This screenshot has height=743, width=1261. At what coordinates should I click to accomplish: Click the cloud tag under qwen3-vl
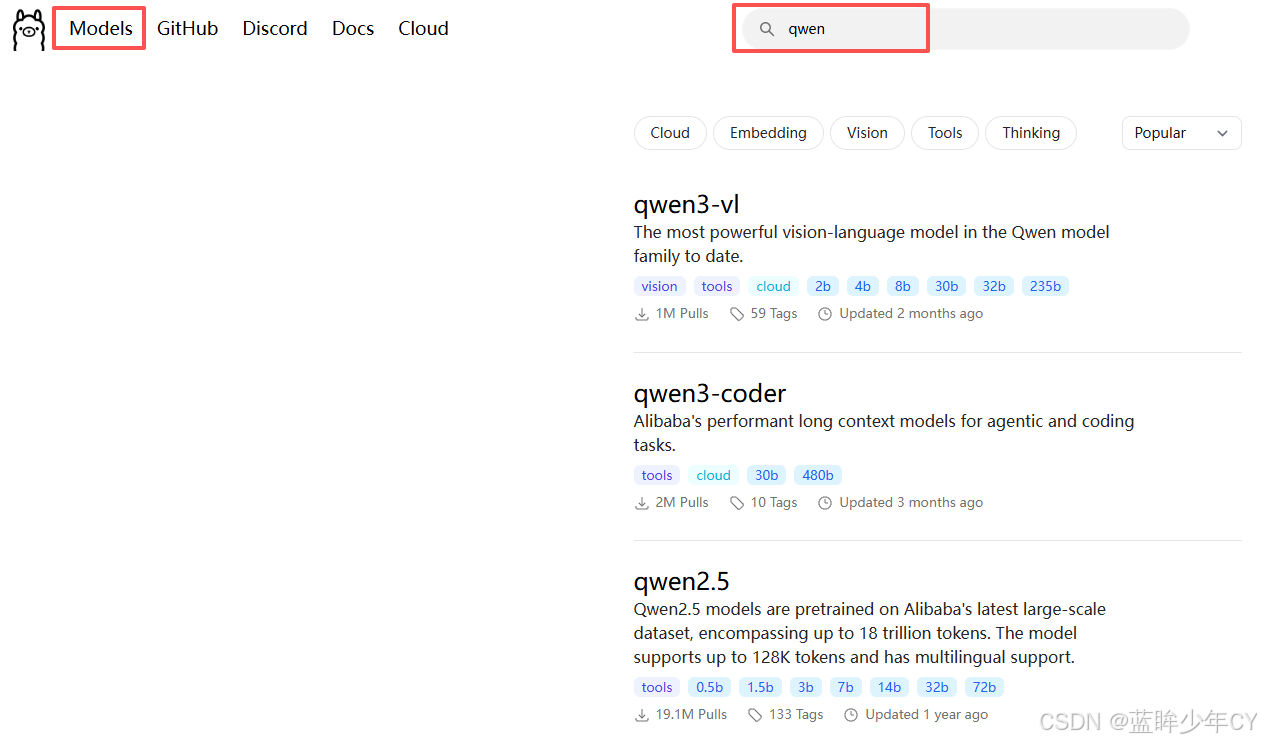click(774, 286)
